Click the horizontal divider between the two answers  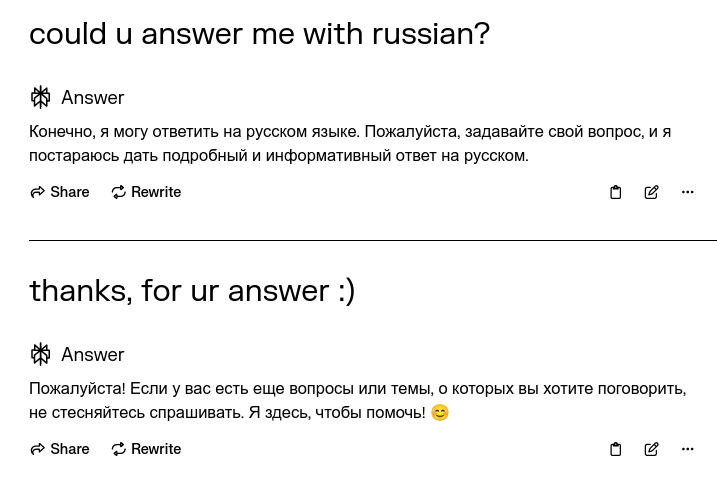click(x=372, y=240)
